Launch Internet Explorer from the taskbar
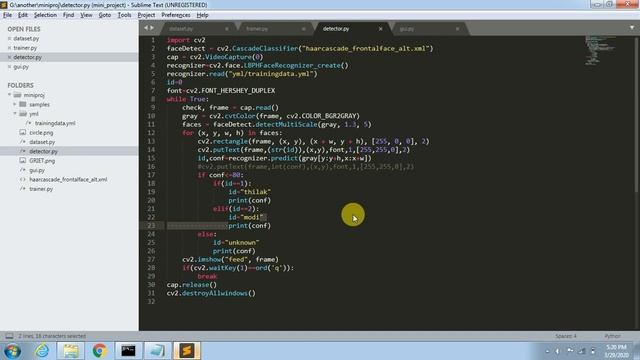The height and width of the screenshot is (360, 640). point(42,351)
